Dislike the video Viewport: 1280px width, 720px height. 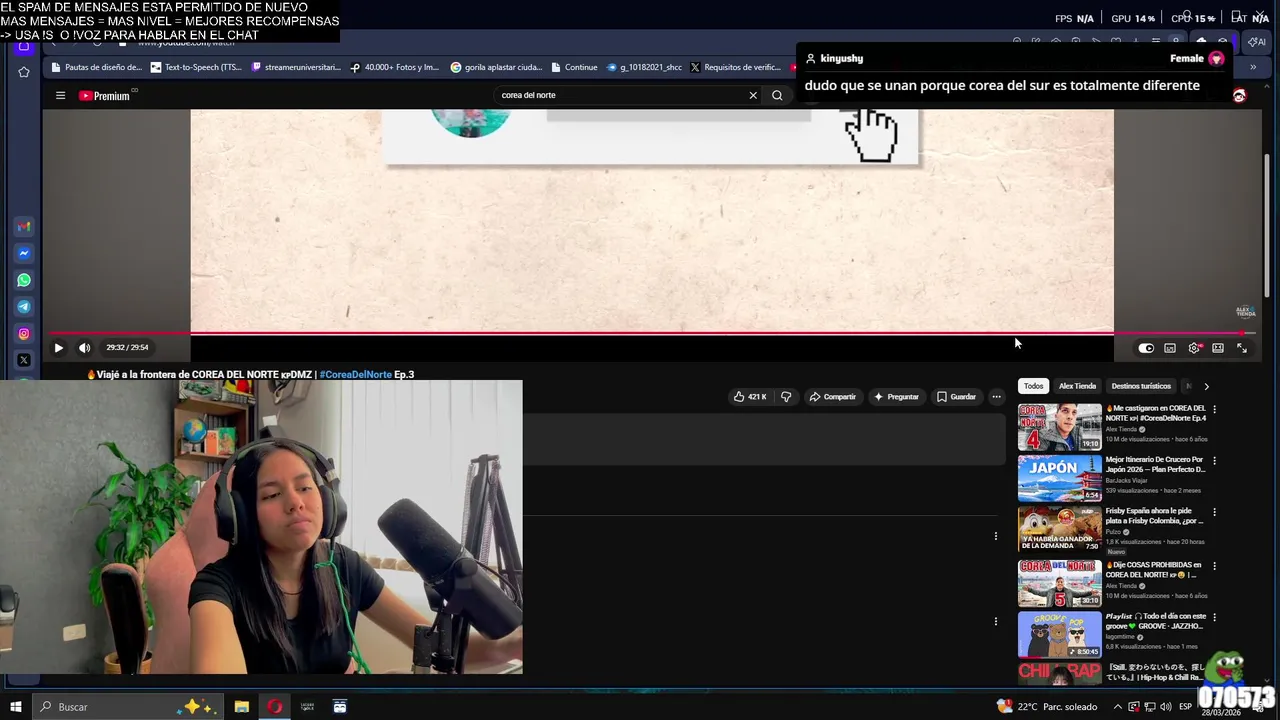coord(786,397)
